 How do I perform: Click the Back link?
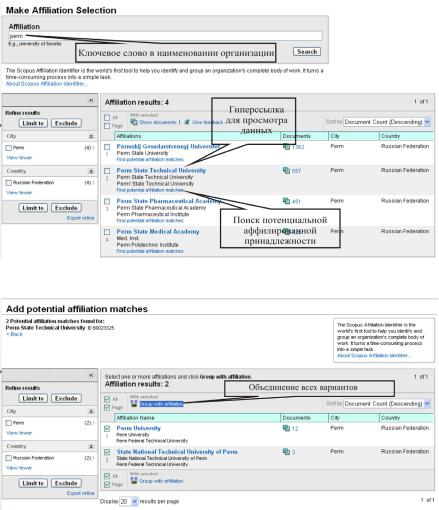(x=14, y=334)
